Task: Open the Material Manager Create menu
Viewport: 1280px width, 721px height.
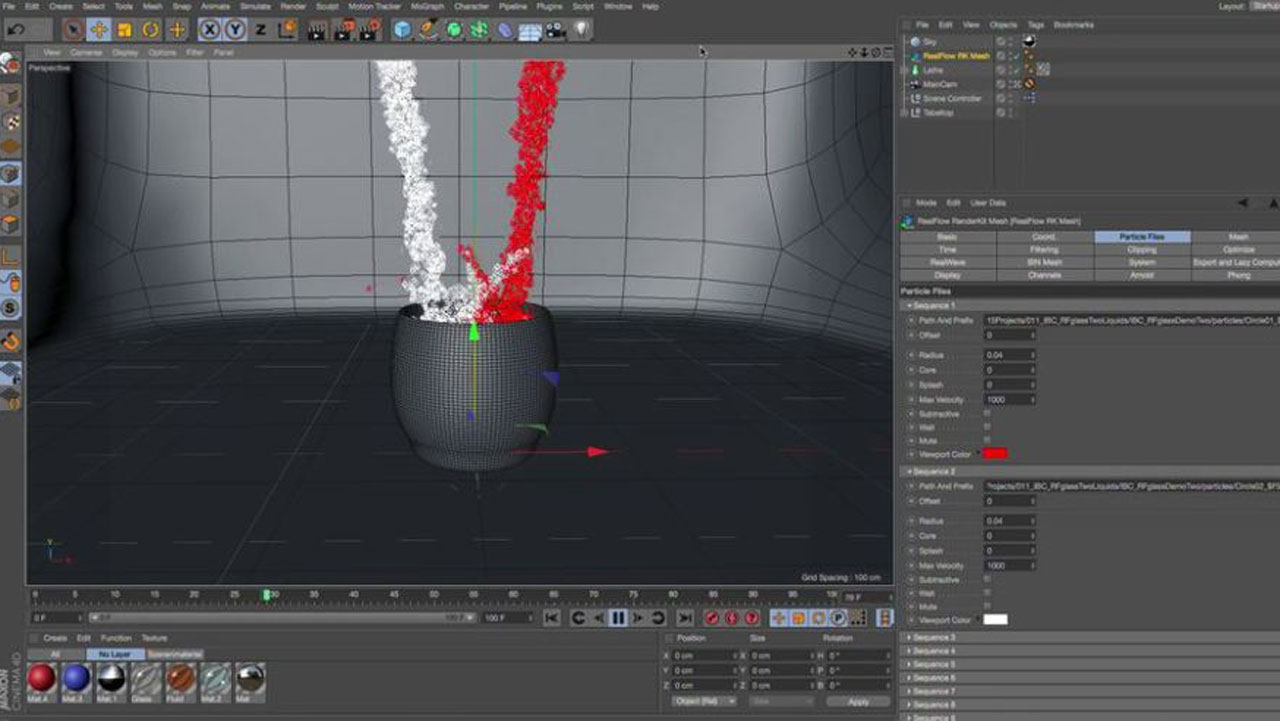Action: coord(54,638)
